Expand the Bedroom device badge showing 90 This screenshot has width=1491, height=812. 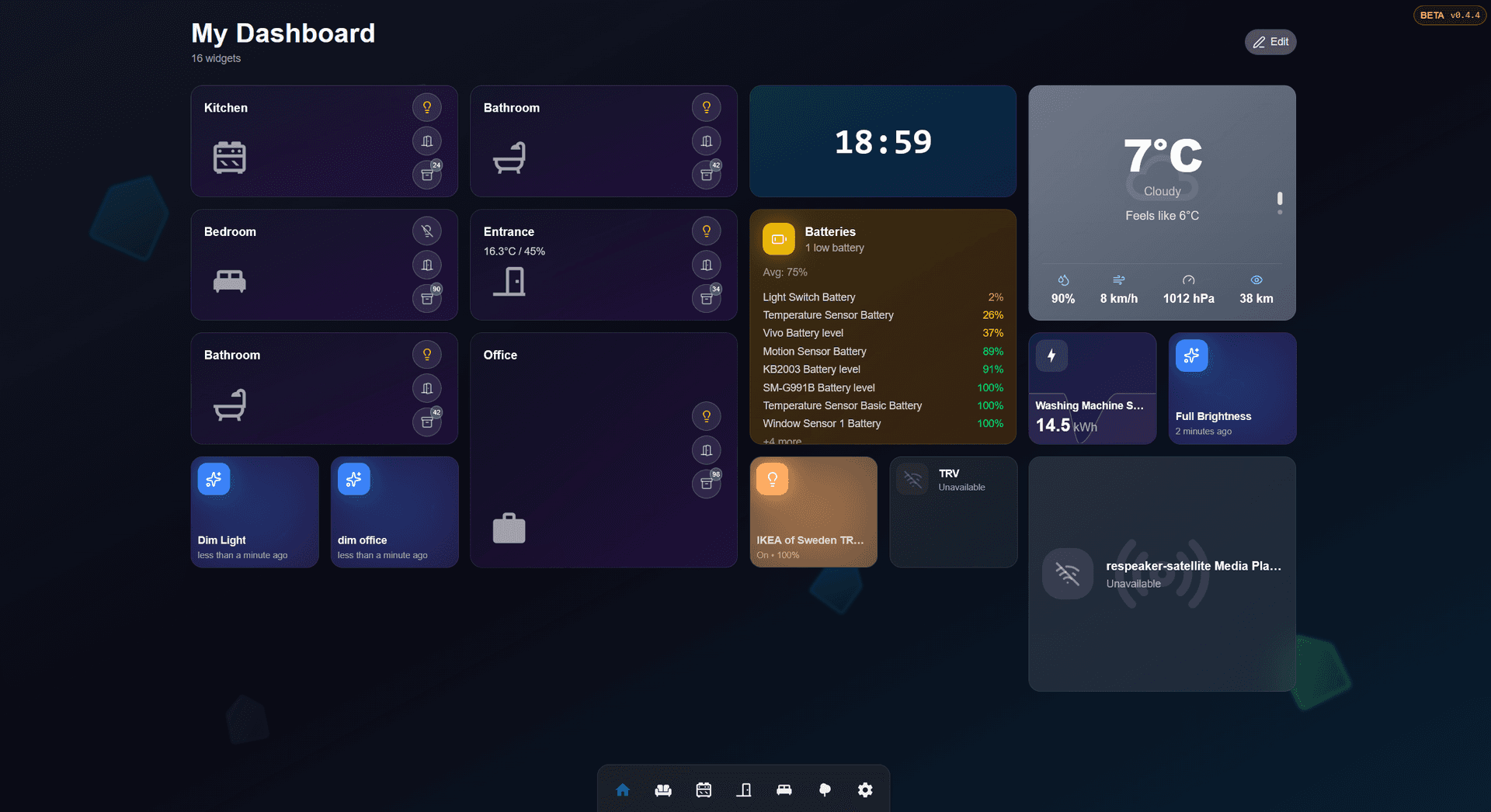427,298
